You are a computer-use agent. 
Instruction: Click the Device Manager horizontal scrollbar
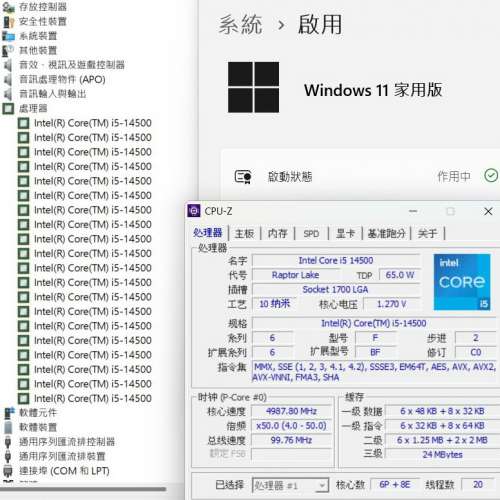point(83,489)
